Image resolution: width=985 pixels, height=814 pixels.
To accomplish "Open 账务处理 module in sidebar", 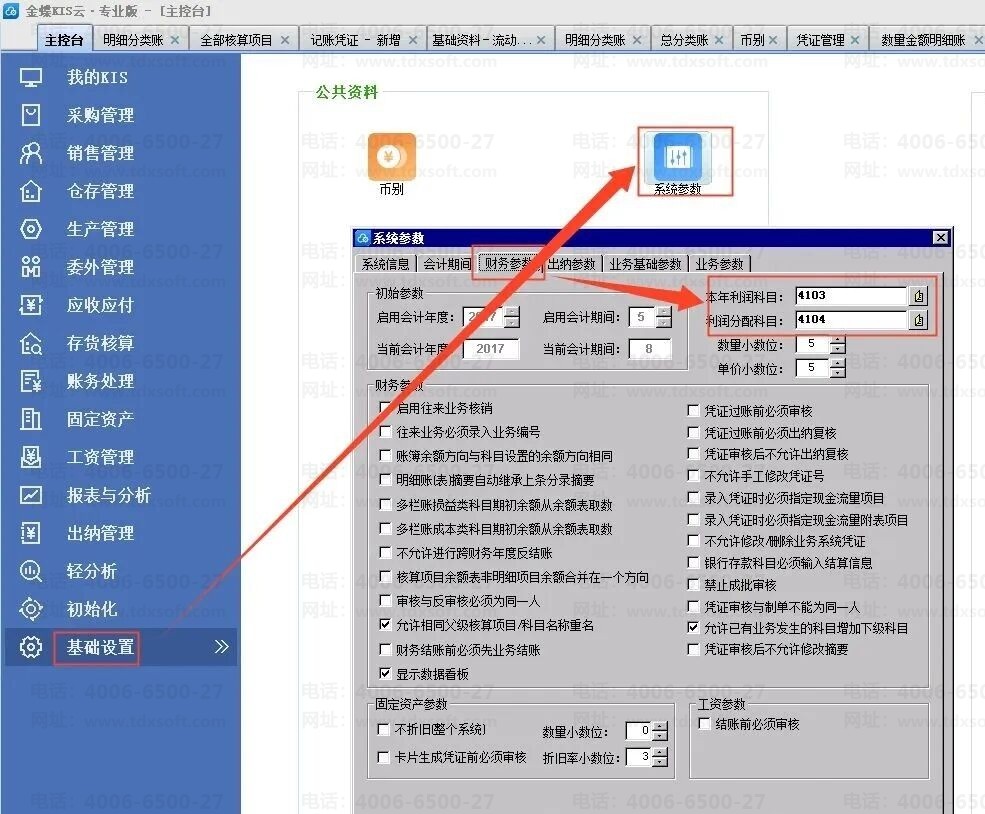I will 101,381.
